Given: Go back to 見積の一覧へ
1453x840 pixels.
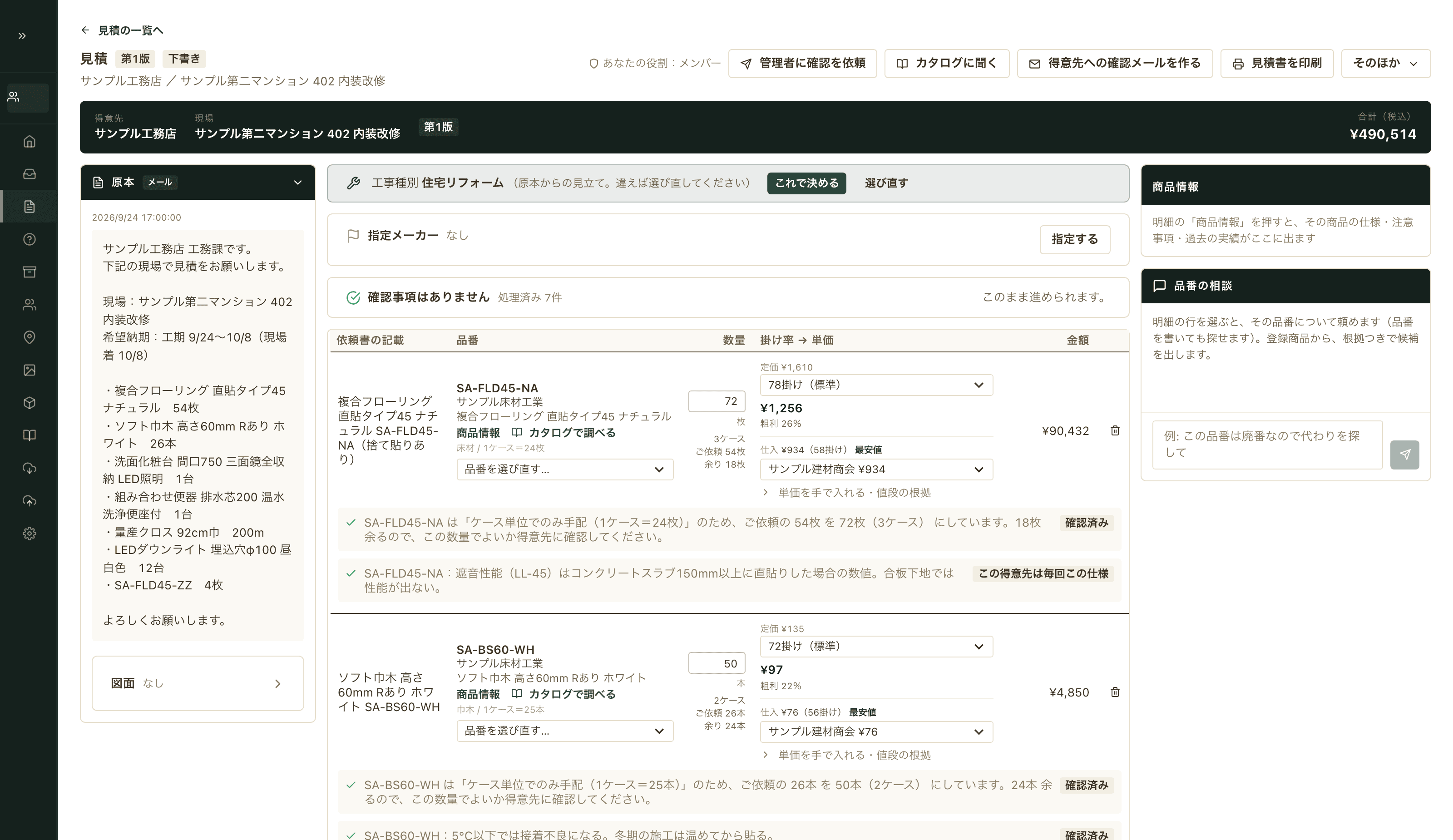Looking at the screenshot, I should coord(122,30).
